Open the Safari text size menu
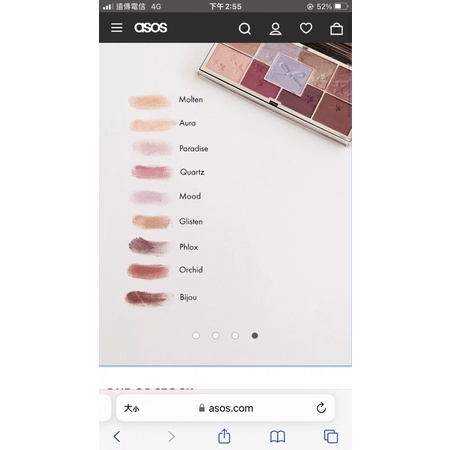Viewport: 450px width, 450px height. pyautogui.click(x=131, y=408)
